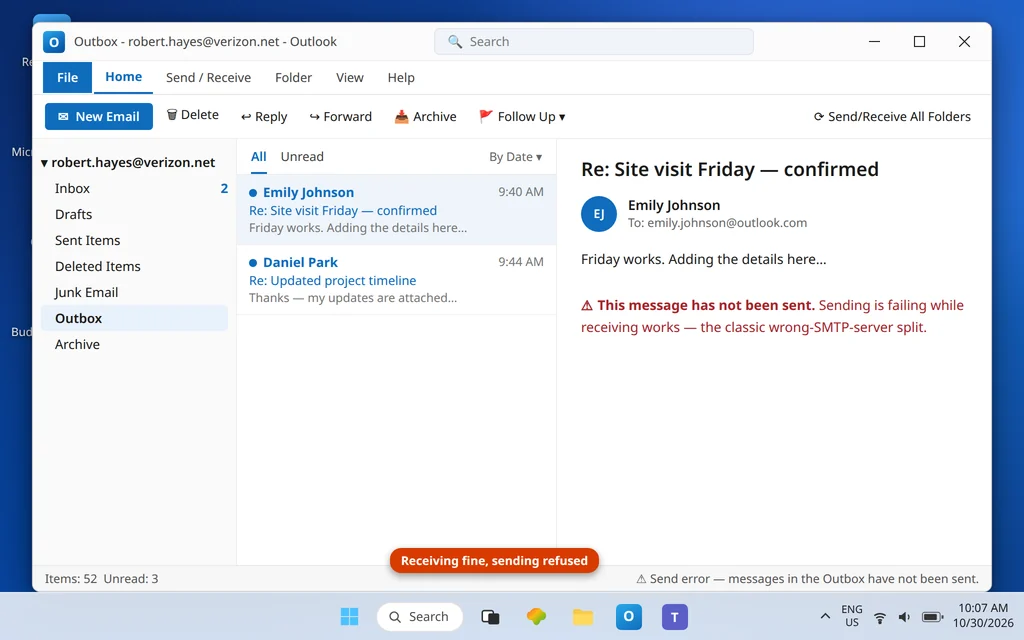Click the volume speaker tray icon
The image size is (1024, 640).
pos(904,617)
